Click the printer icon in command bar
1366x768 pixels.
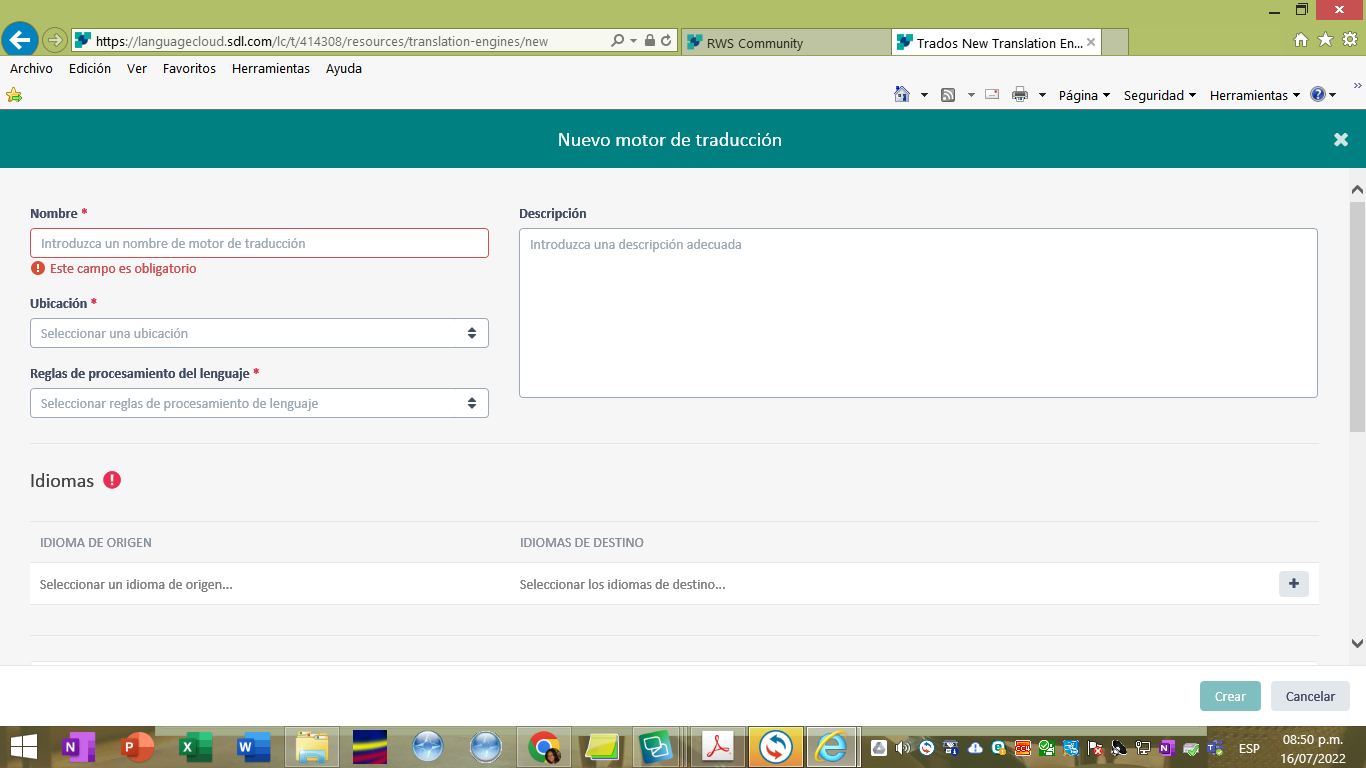pos(1020,95)
